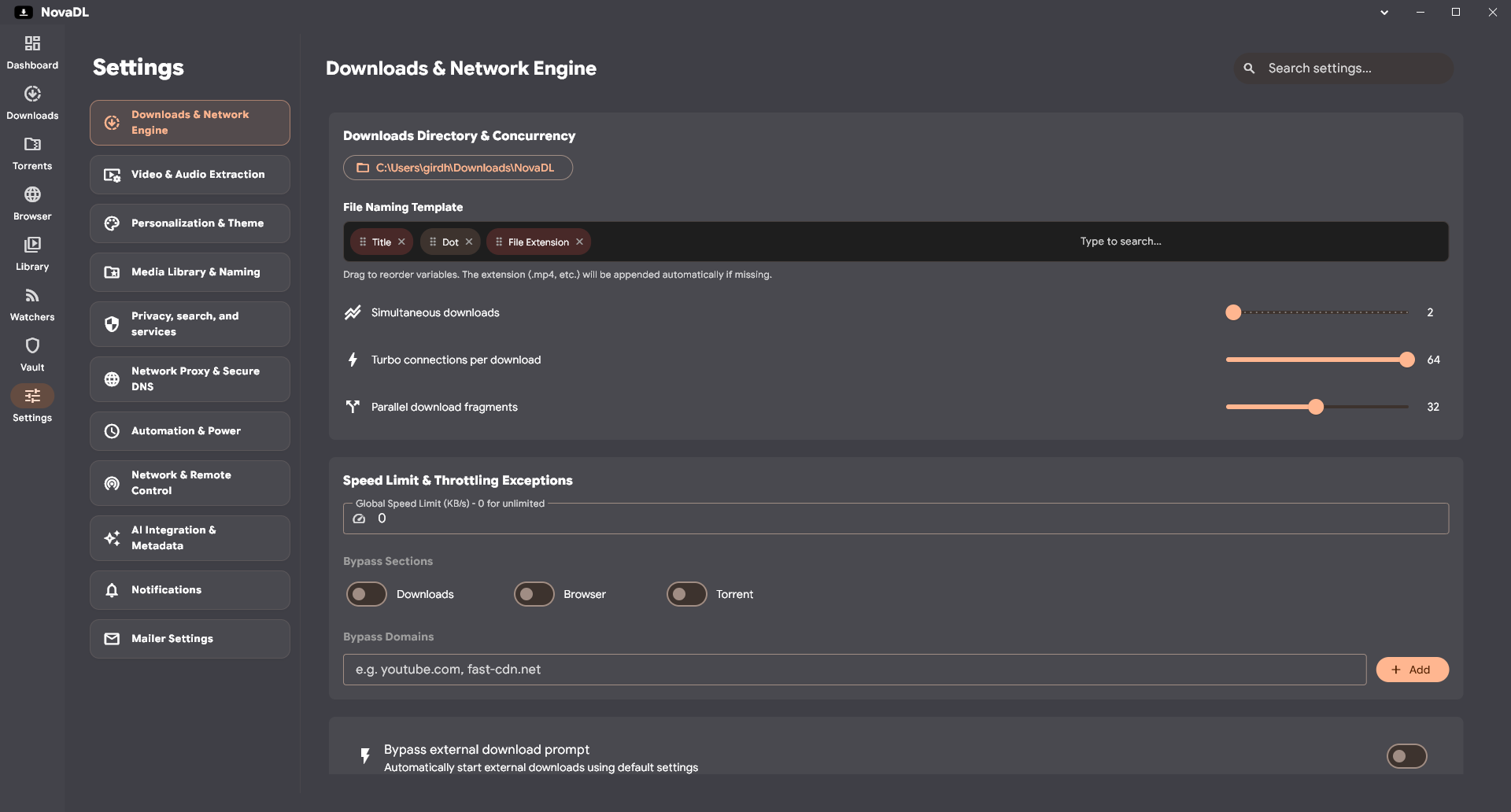This screenshot has height=812, width=1511.
Task: Open the Watchers feed sidebar icon
Action: (32, 295)
